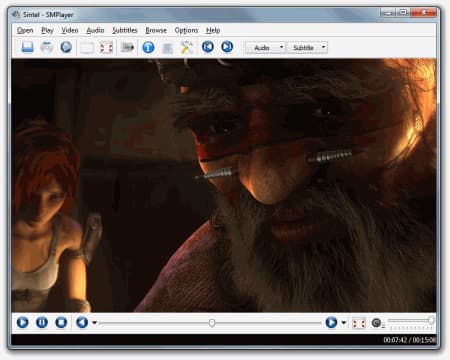This screenshot has height=360, width=450.
Task: Open the rewind options dropdown arrow
Action: pyautogui.click(x=94, y=323)
